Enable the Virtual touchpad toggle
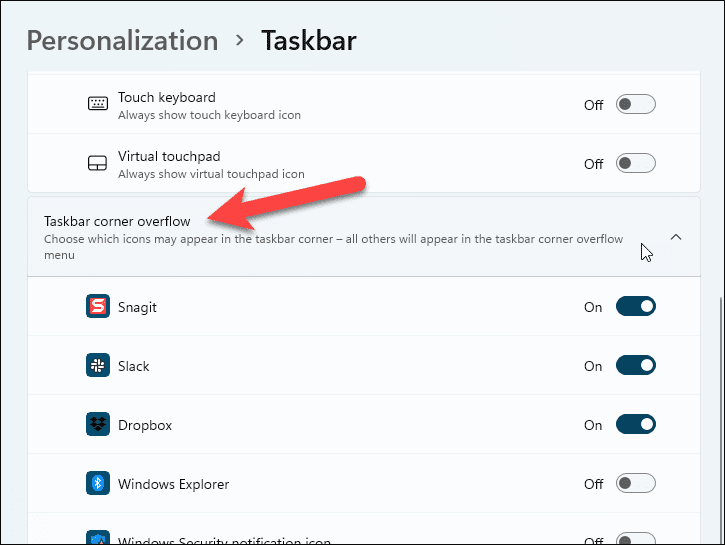Image resolution: width=725 pixels, height=545 pixels. click(x=635, y=163)
